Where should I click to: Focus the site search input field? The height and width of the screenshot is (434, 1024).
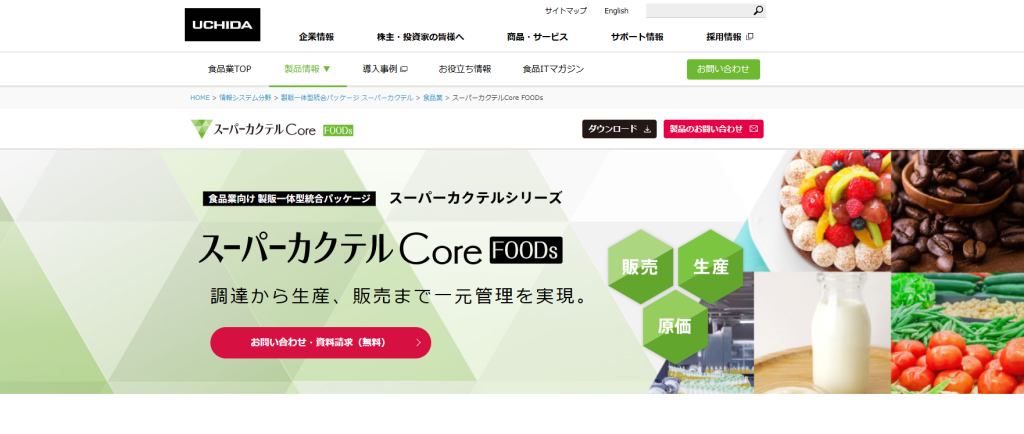[699, 10]
